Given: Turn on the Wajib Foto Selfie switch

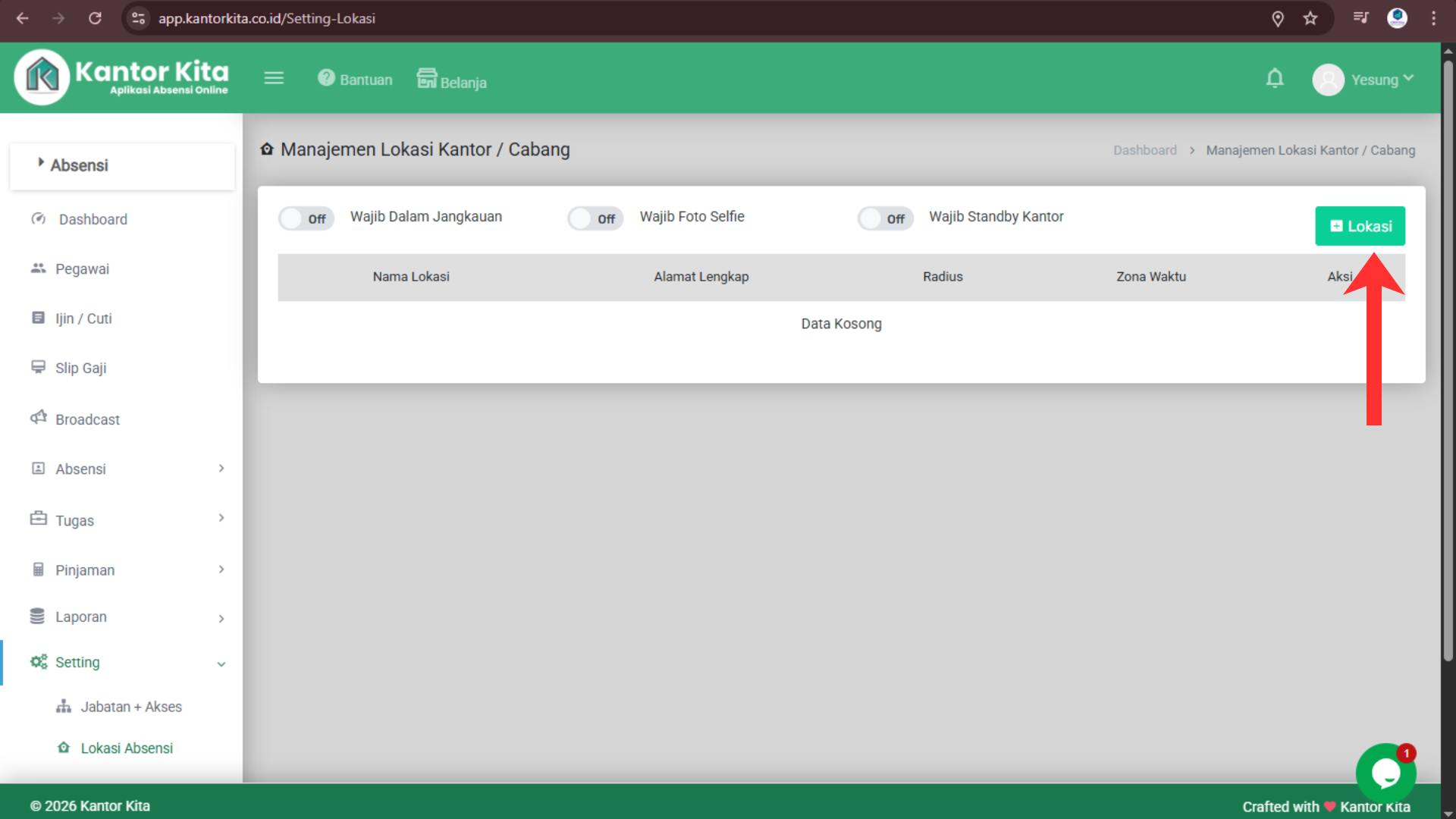Looking at the screenshot, I should click(595, 218).
